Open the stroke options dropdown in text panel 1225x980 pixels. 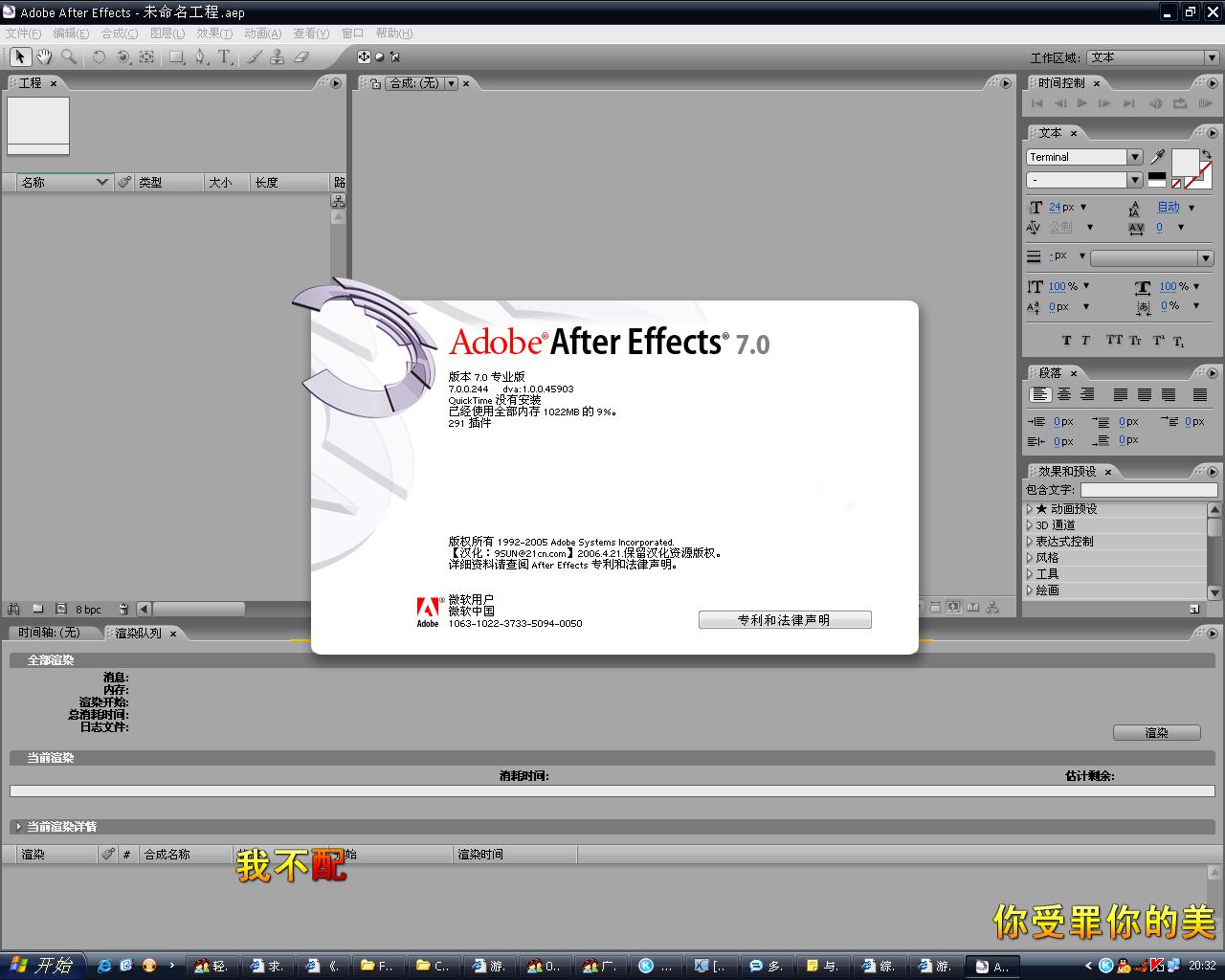point(1205,257)
